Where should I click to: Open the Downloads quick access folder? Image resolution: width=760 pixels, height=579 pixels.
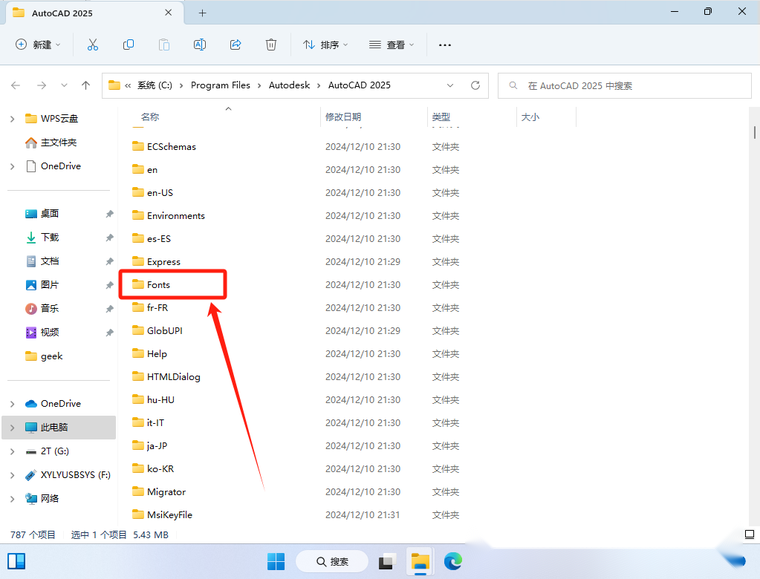(x=49, y=237)
